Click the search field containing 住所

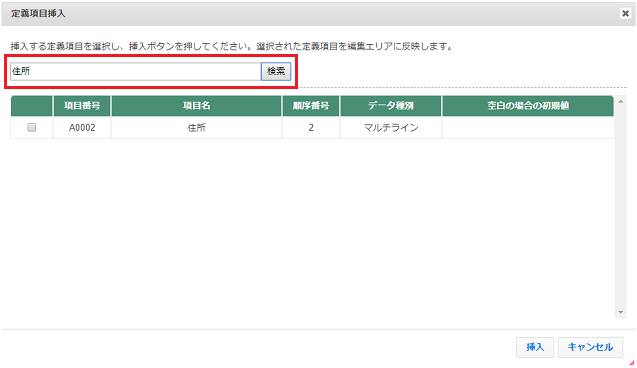(135, 71)
